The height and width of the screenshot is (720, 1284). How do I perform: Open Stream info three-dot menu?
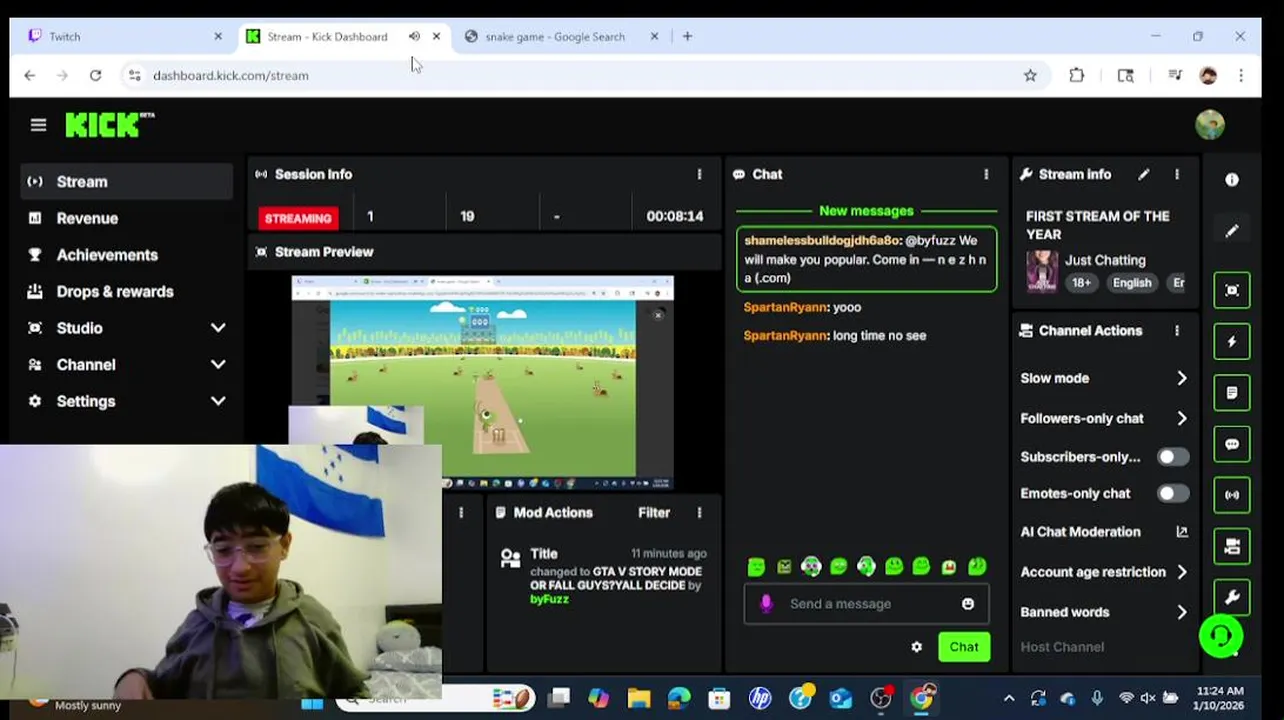click(x=1177, y=174)
